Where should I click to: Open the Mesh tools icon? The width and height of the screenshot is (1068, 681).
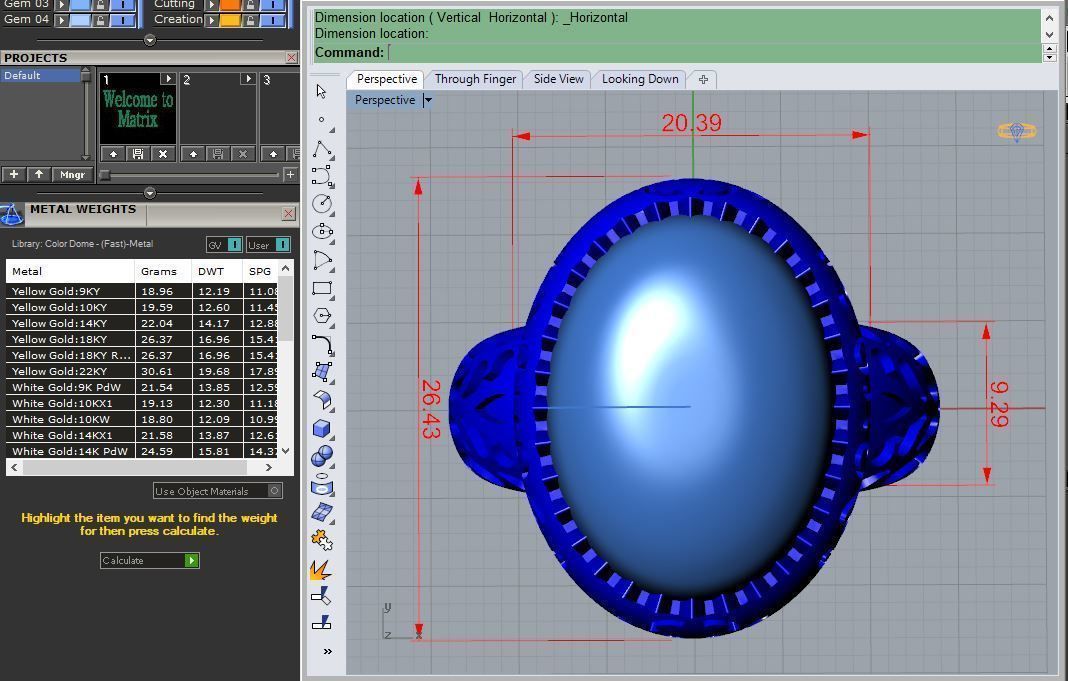[x=322, y=512]
